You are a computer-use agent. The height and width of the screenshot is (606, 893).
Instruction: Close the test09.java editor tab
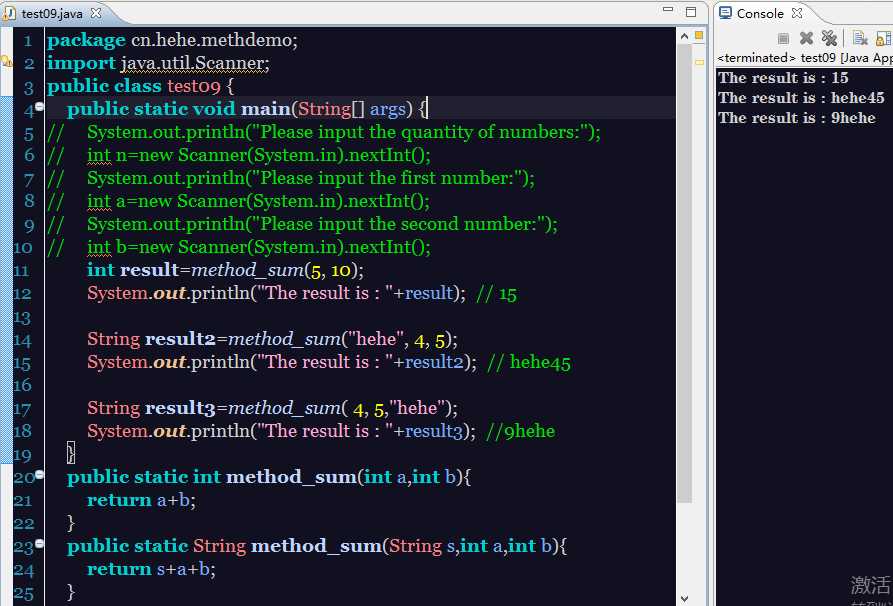96,13
